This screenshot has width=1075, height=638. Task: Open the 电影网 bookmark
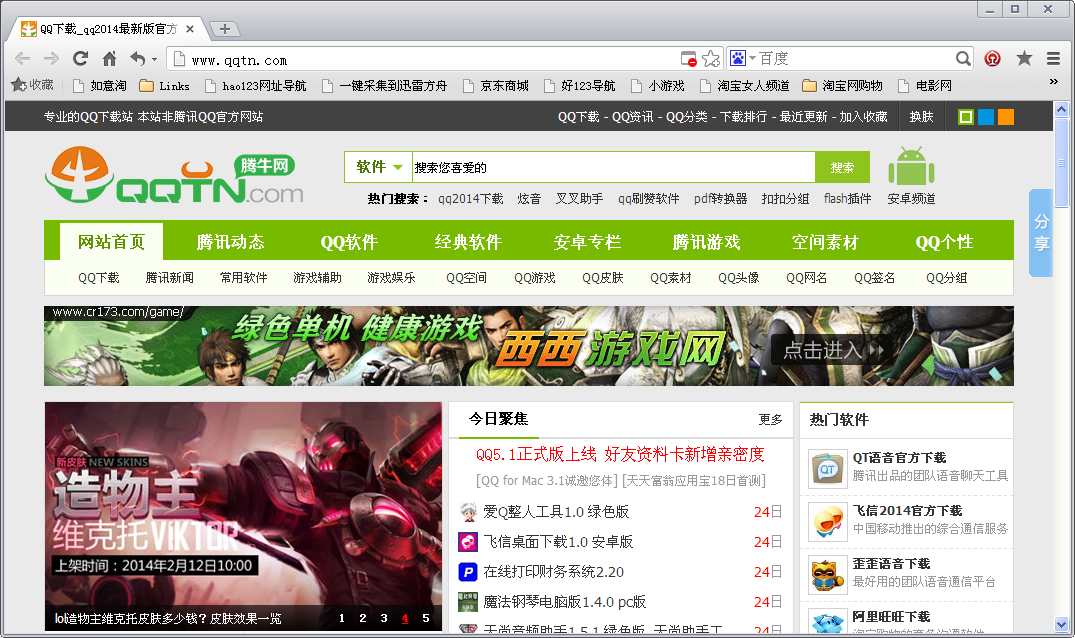click(x=925, y=86)
